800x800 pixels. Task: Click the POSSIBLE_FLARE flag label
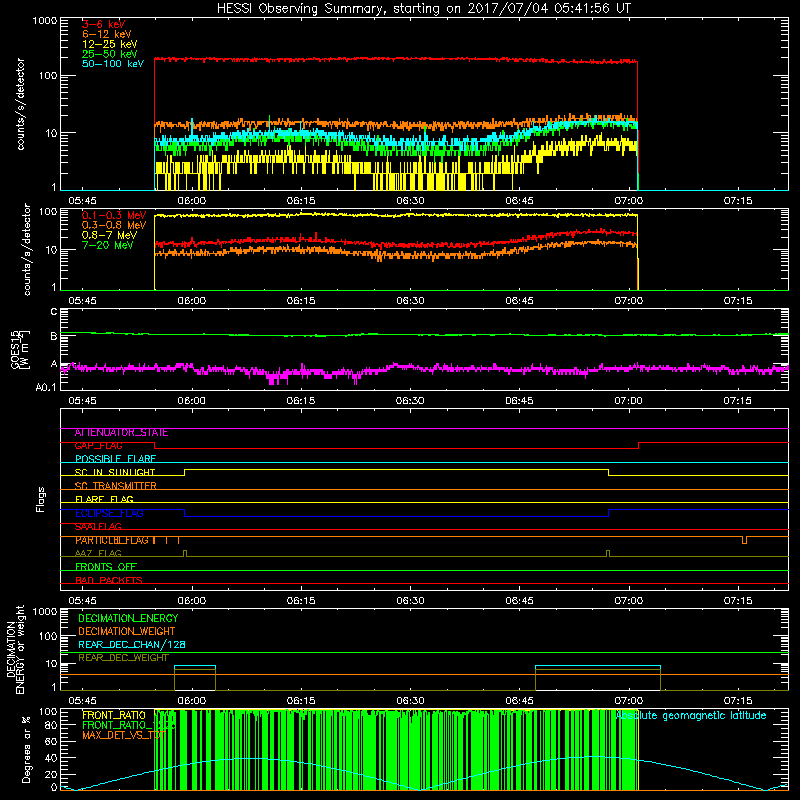point(115,459)
